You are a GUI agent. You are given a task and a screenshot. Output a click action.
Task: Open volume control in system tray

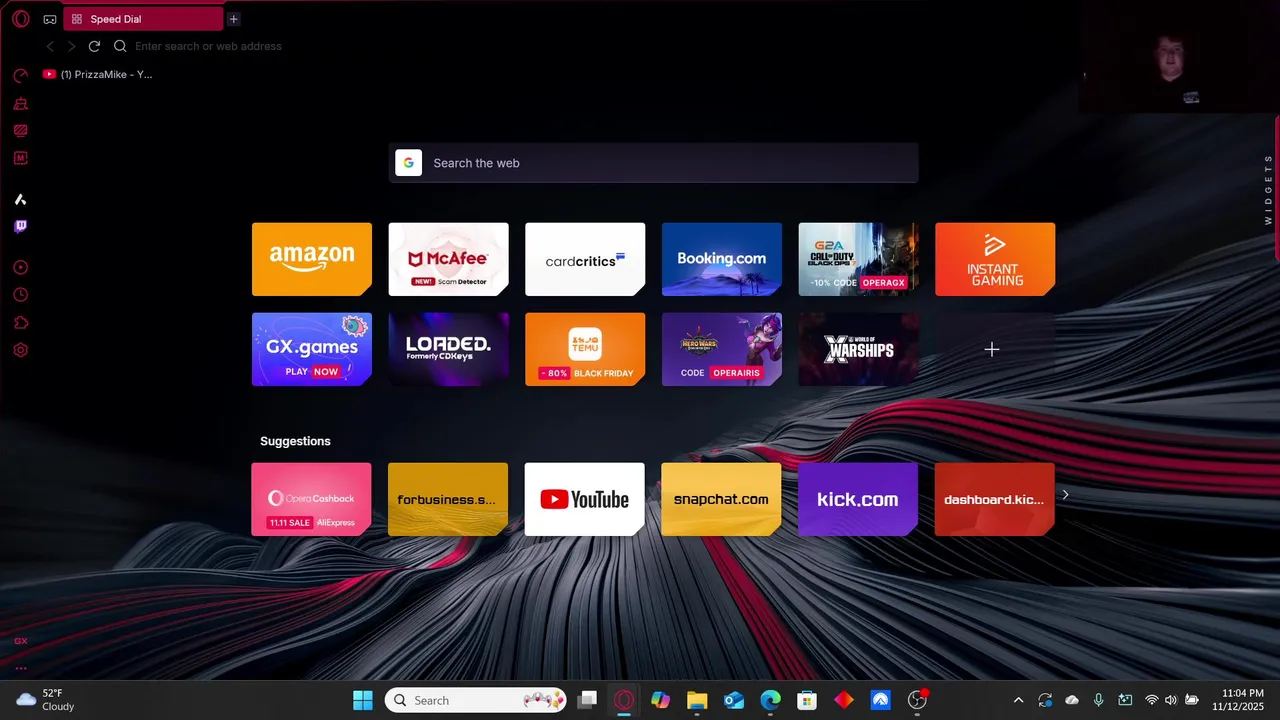pos(1171,700)
